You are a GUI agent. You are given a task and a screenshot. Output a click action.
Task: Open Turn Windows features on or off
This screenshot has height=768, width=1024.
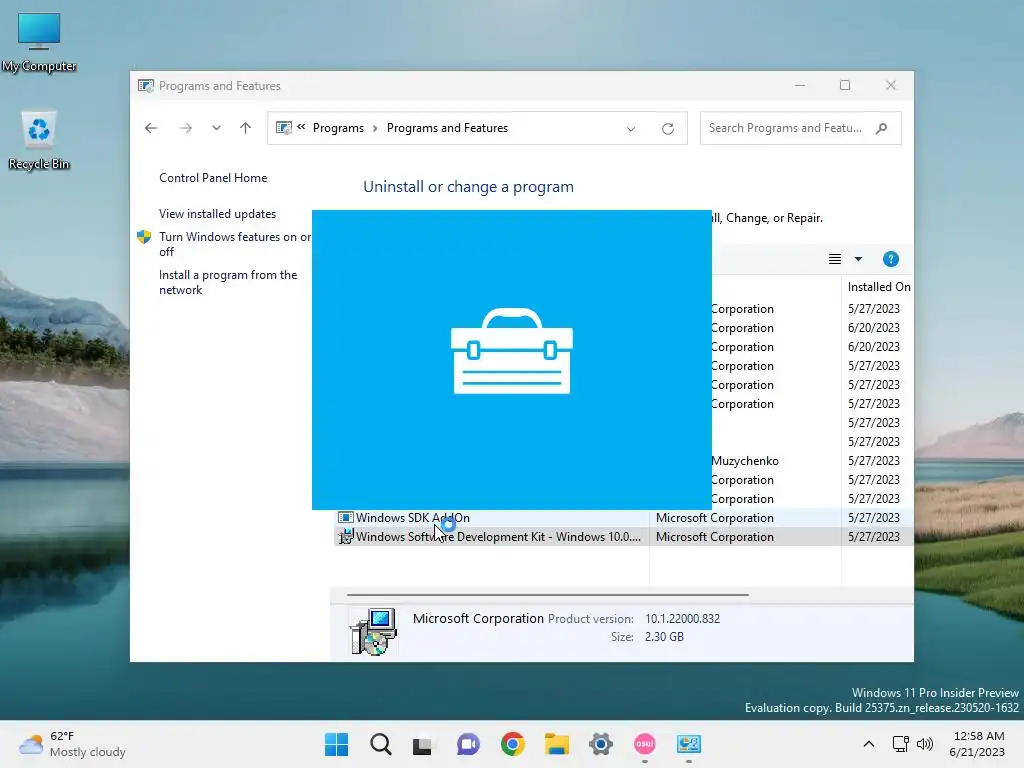(x=235, y=244)
